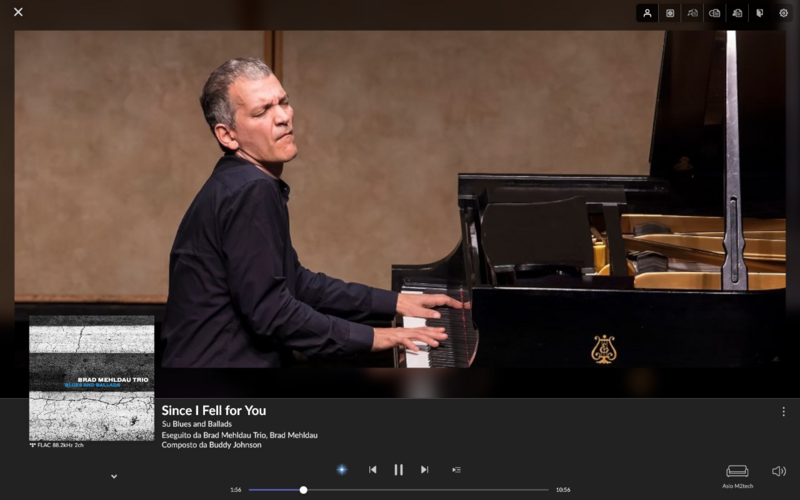Skip to the next track

(x=424, y=469)
